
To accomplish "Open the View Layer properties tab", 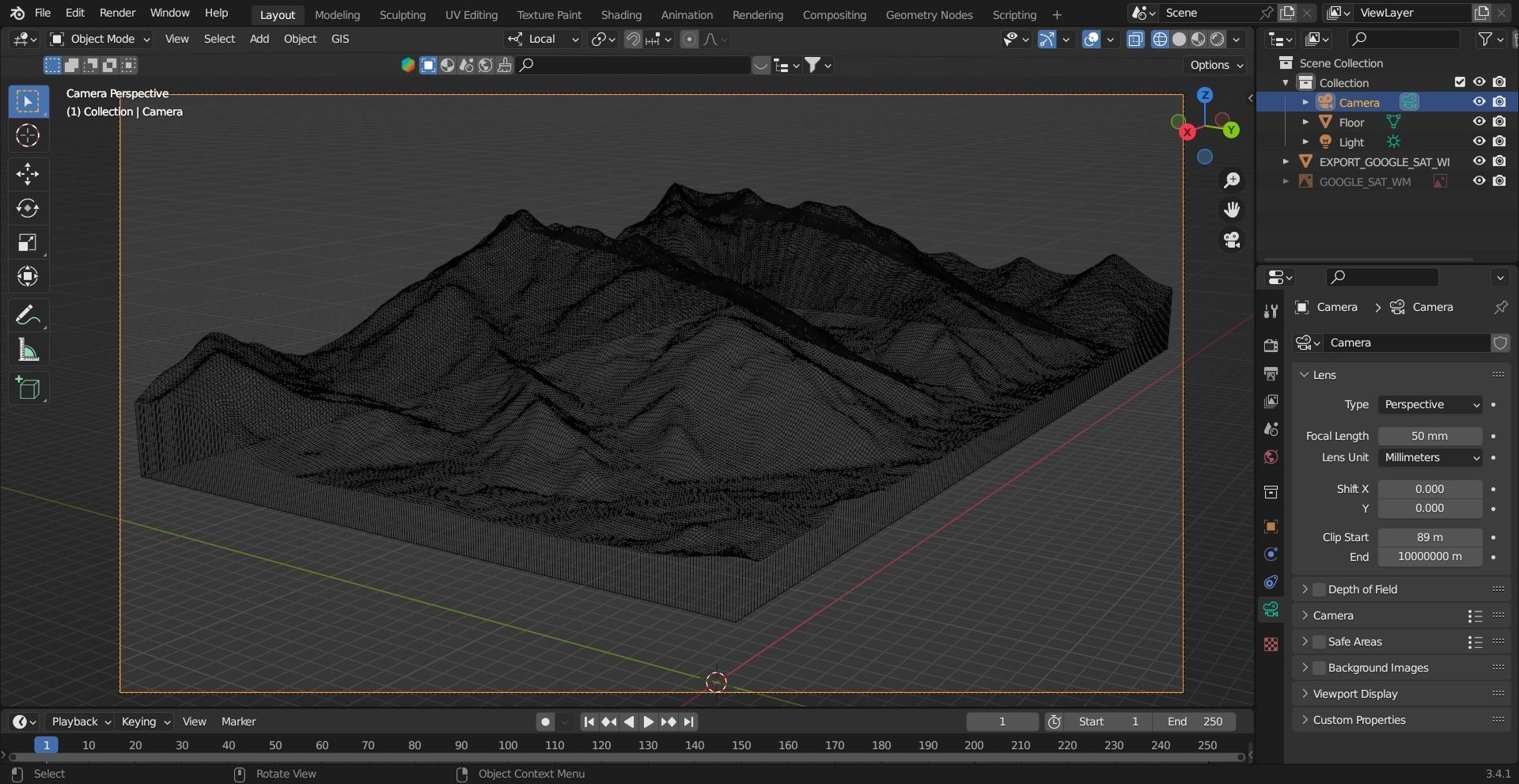I will coord(1271,401).
